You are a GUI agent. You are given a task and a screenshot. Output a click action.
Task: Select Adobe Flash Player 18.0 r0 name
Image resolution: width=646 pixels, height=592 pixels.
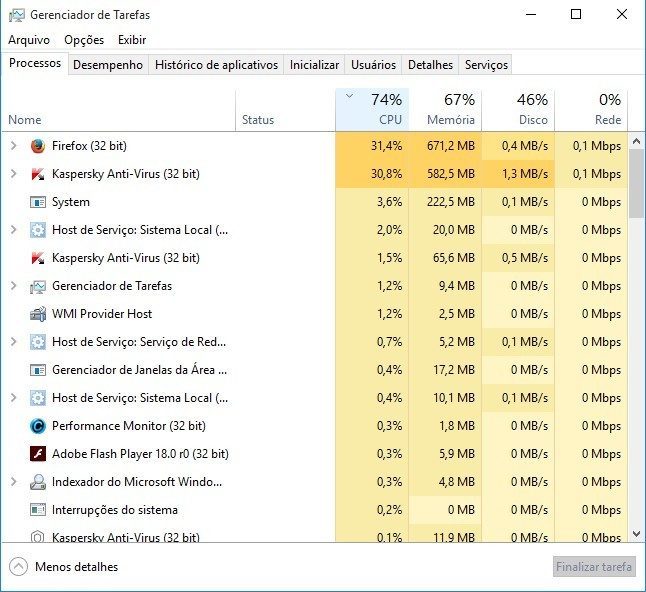[140, 454]
